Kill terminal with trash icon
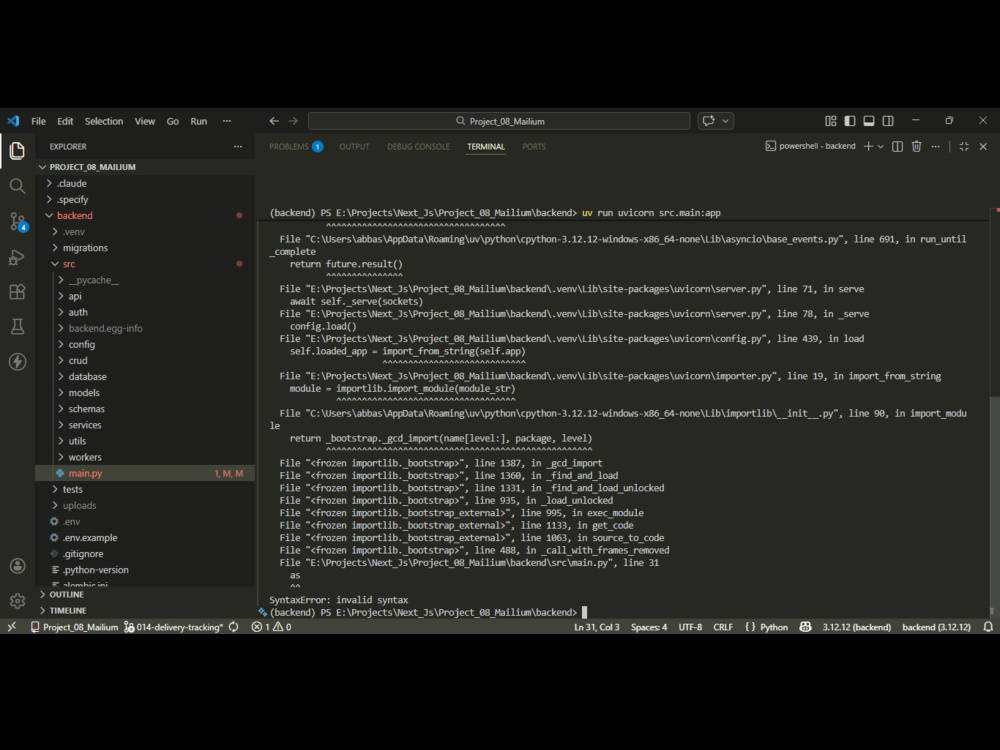 (x=916, y=147)
